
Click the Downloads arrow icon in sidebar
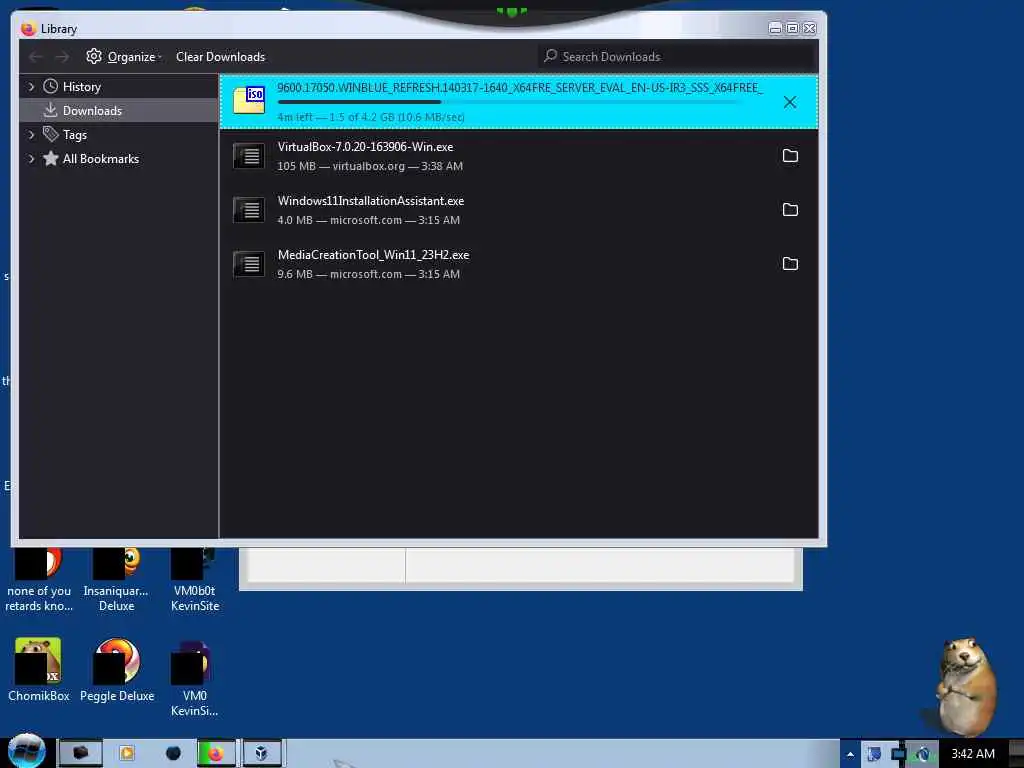(50, 110)
